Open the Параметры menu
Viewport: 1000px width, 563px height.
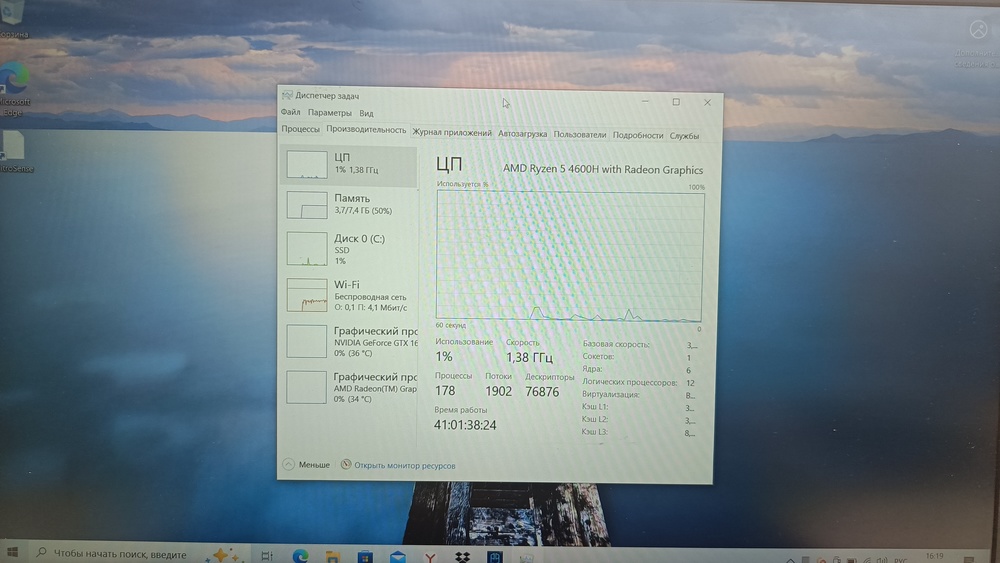[x=330, y=113]
